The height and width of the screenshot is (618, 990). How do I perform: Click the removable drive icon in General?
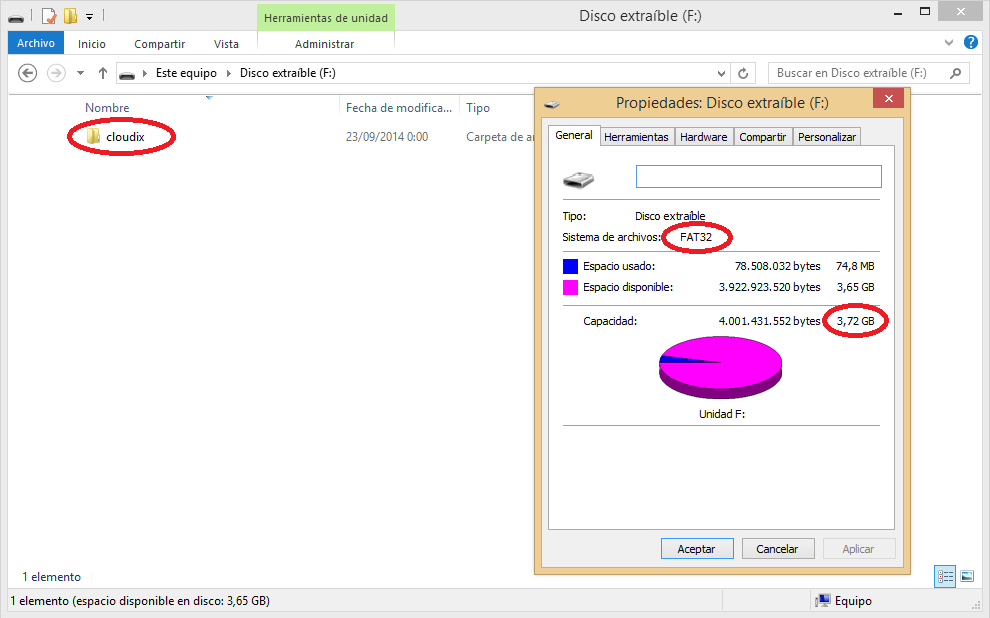point(578,180)
